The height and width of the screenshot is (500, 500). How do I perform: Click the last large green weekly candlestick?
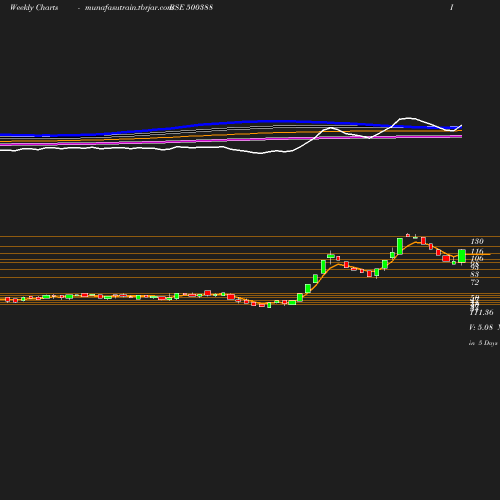coord(462,256)
